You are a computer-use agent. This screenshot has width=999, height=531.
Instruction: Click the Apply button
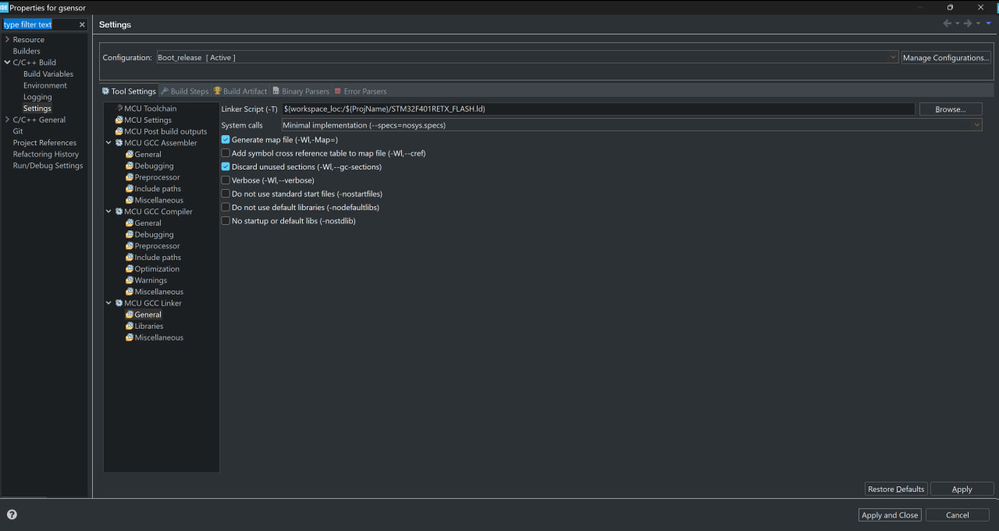[x=961, y=489]
